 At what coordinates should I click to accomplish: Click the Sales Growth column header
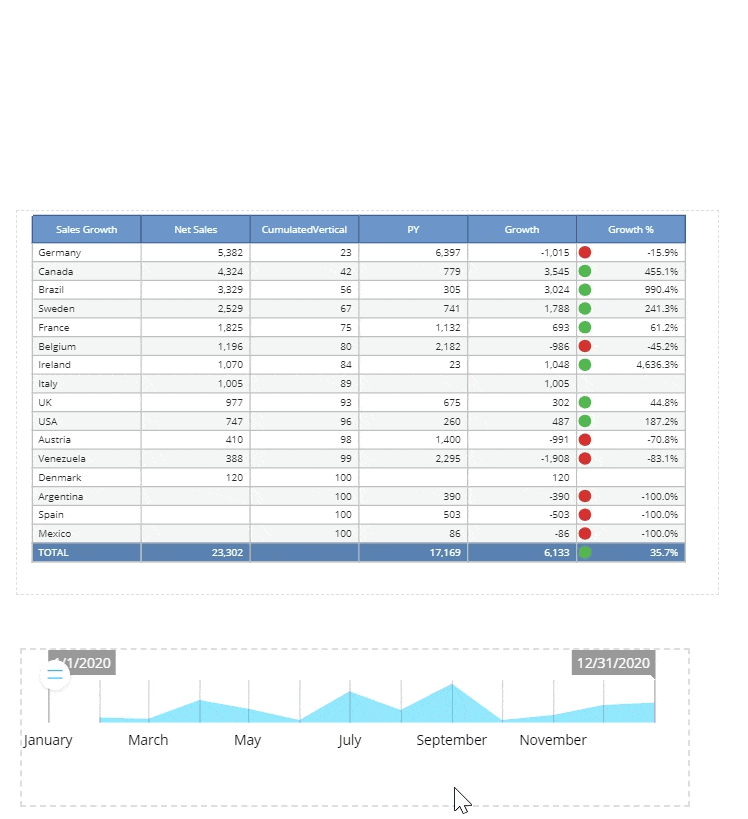(x=86, y=230)
